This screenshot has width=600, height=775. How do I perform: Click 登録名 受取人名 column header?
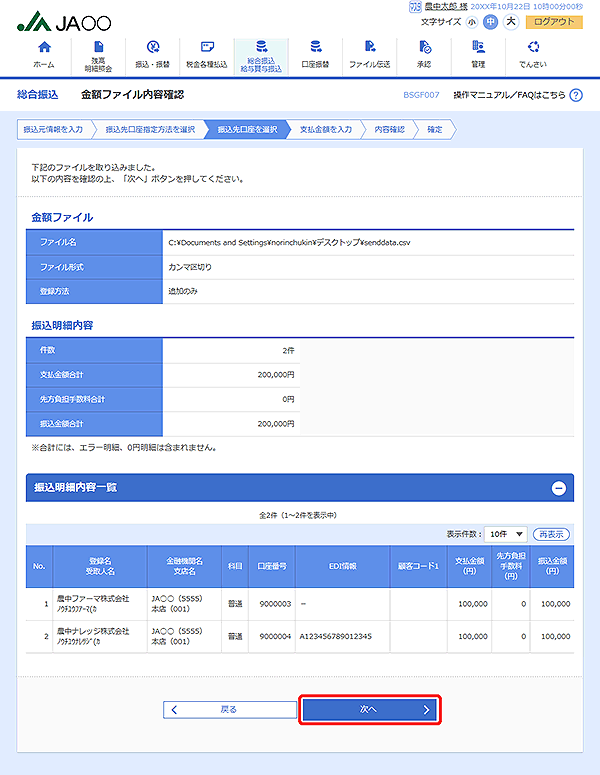[x=100, y=566]
